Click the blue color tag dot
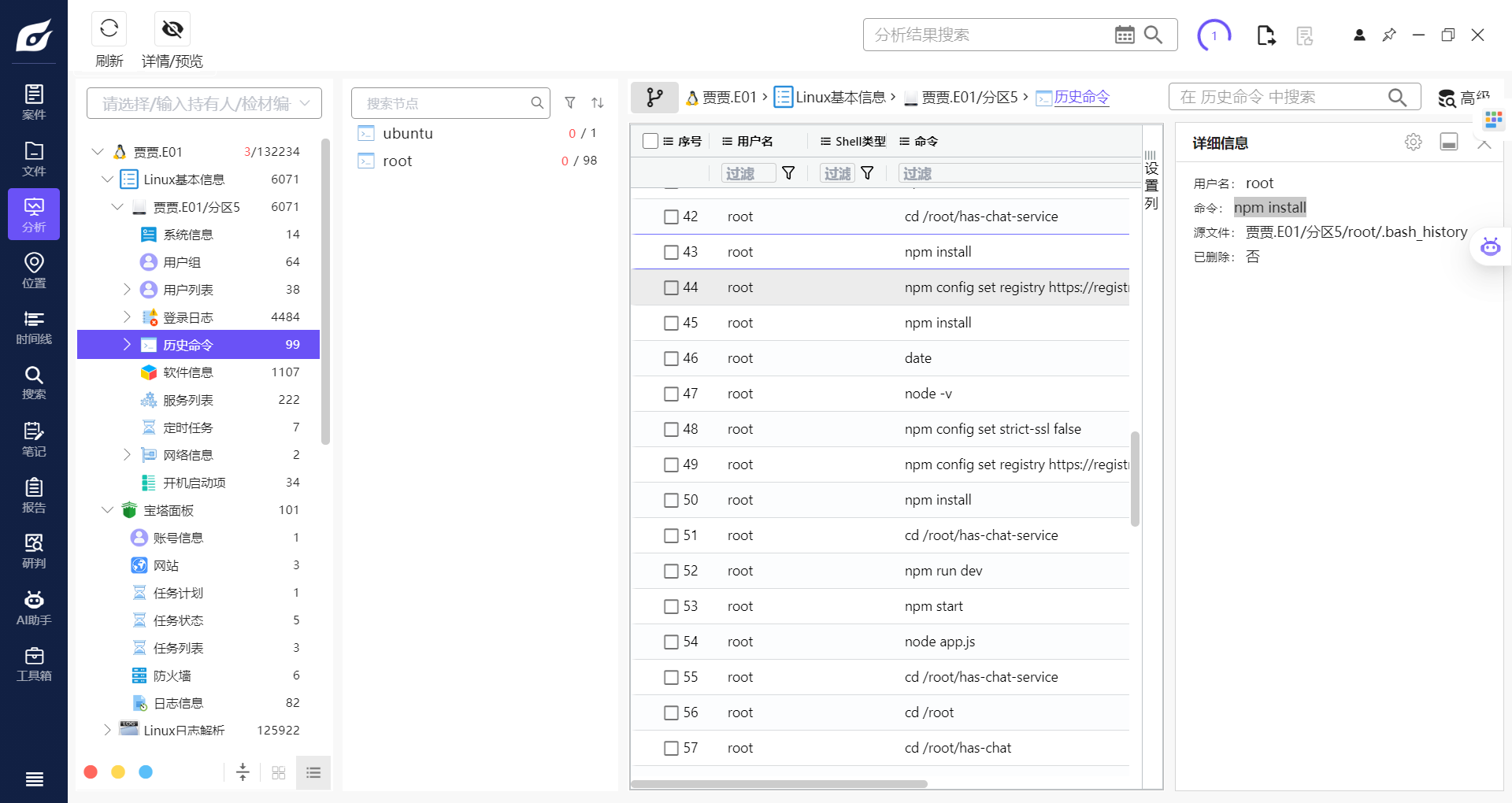Image resolution: width=1512 pixels, height=803 pixels. click(146, 772)
